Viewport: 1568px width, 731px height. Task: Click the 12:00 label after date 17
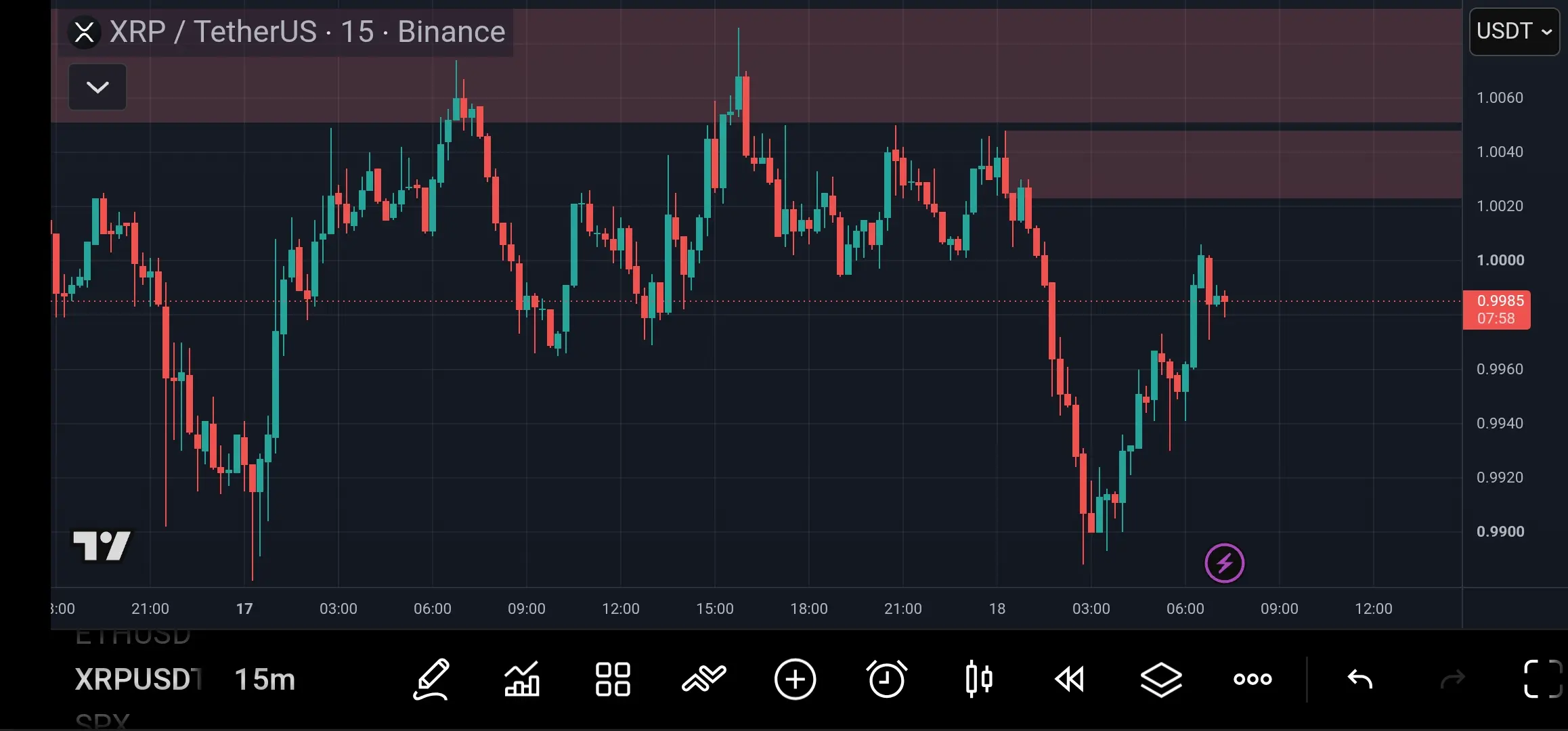coord(621,608)
